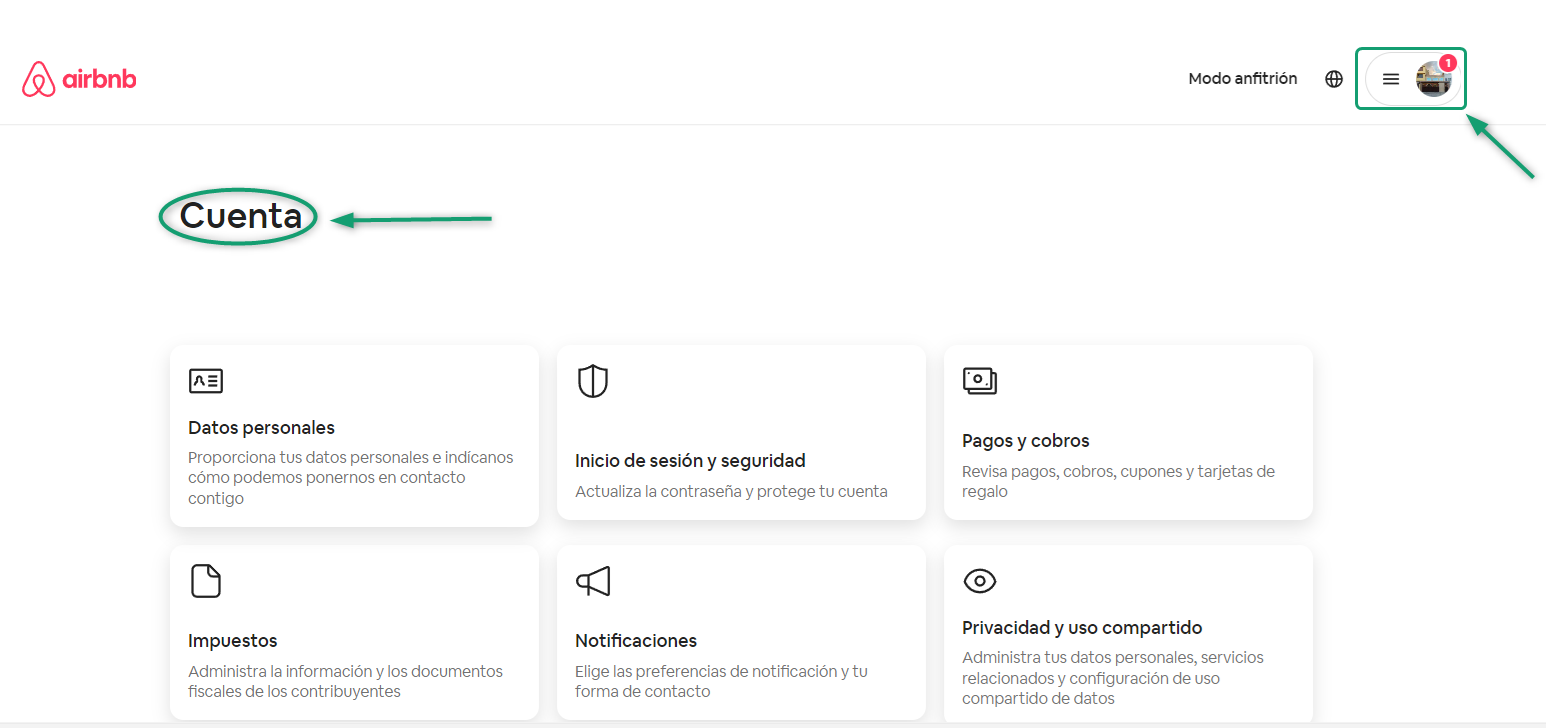The height and width of the screenshot is (728, 1546).
Task: Click text 'Actualiza la contraseña y protege tu cuenta'
Action: pos(731,491)
